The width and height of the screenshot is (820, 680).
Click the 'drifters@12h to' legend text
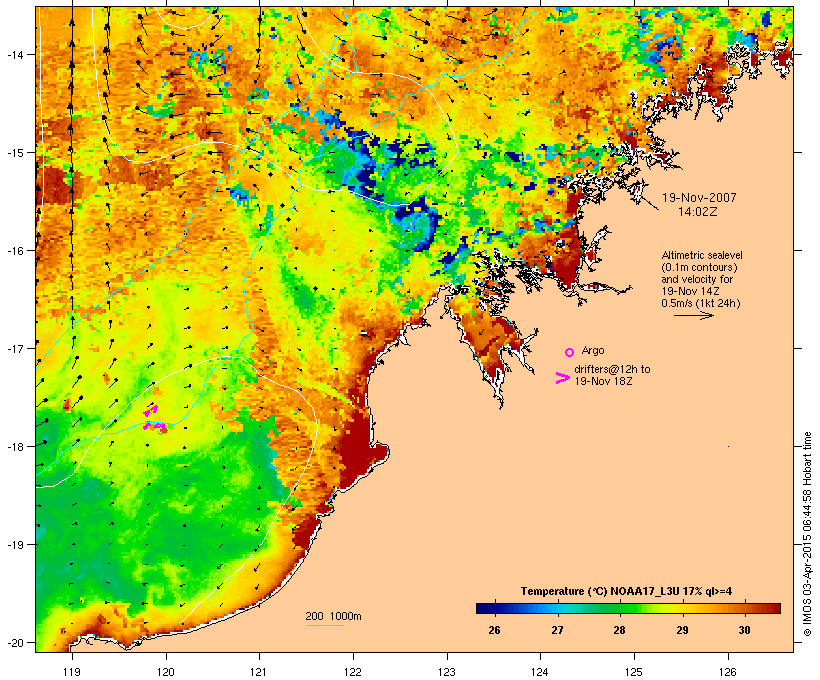612,369
